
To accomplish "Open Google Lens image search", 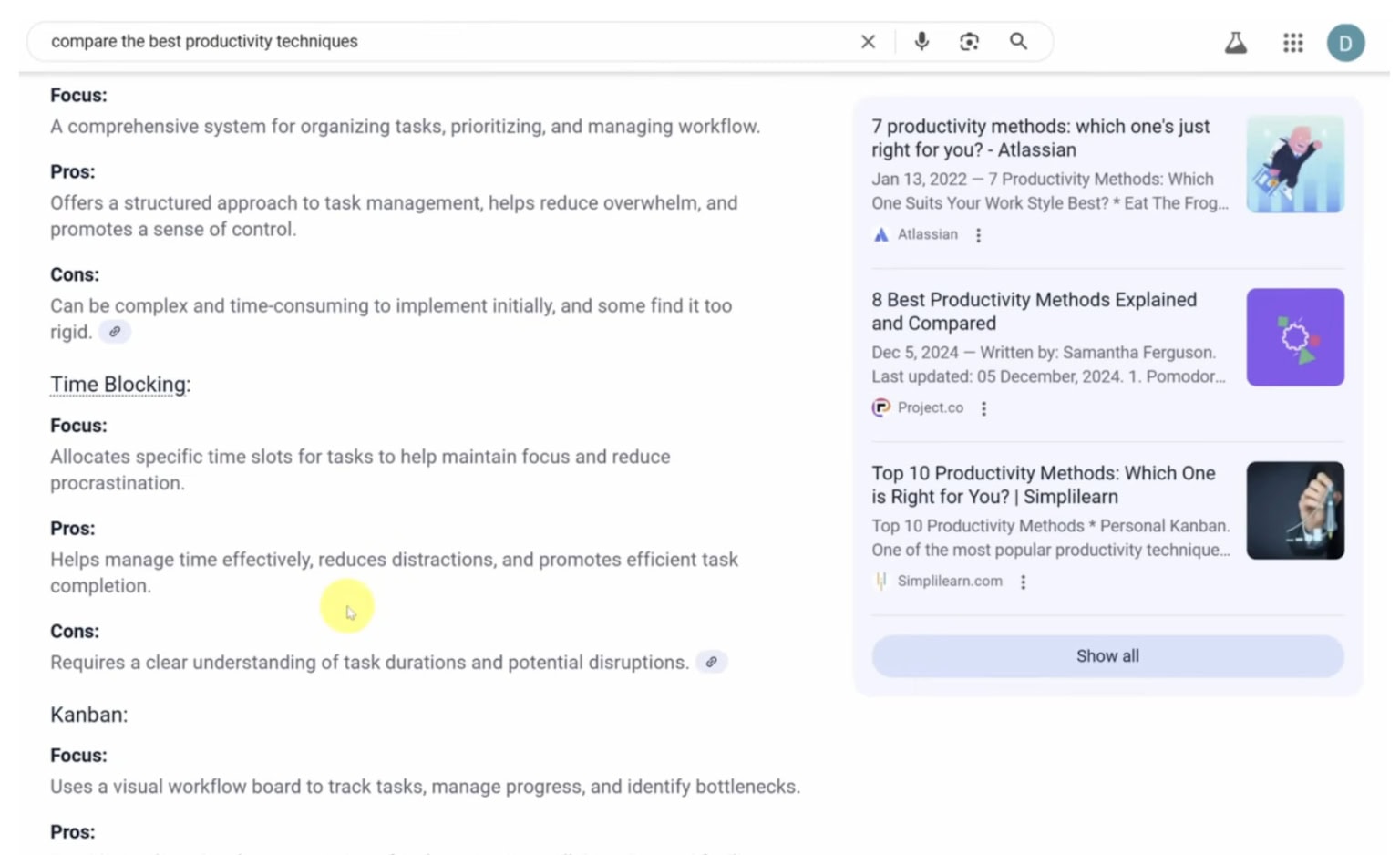I will point(969,42).
